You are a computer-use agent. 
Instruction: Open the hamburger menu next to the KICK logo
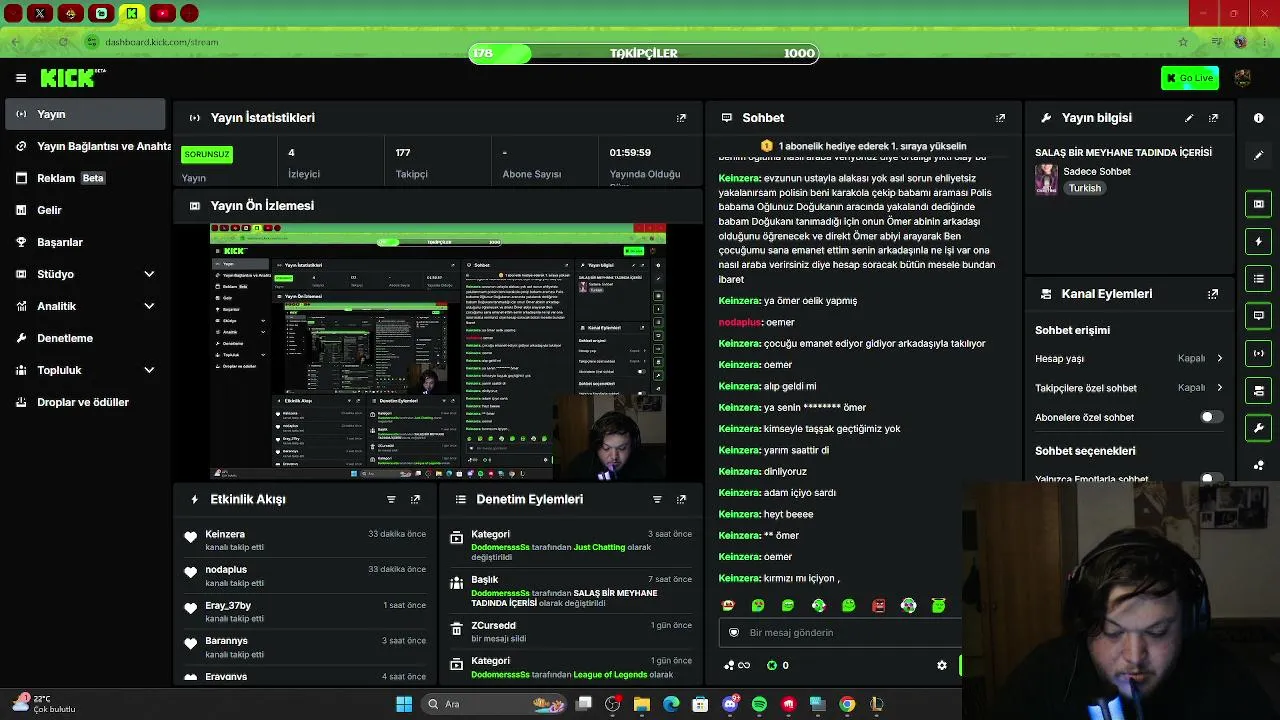pos(21,78)
